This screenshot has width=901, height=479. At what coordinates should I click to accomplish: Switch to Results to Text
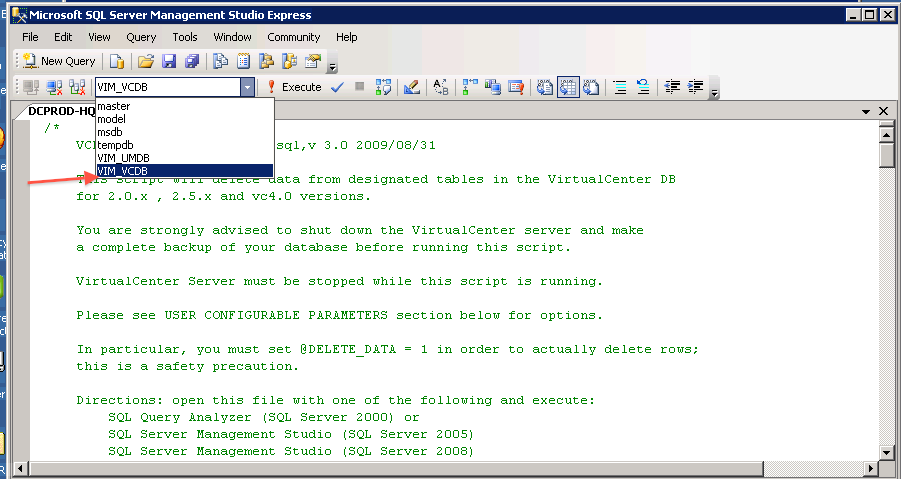click(545, 87)
